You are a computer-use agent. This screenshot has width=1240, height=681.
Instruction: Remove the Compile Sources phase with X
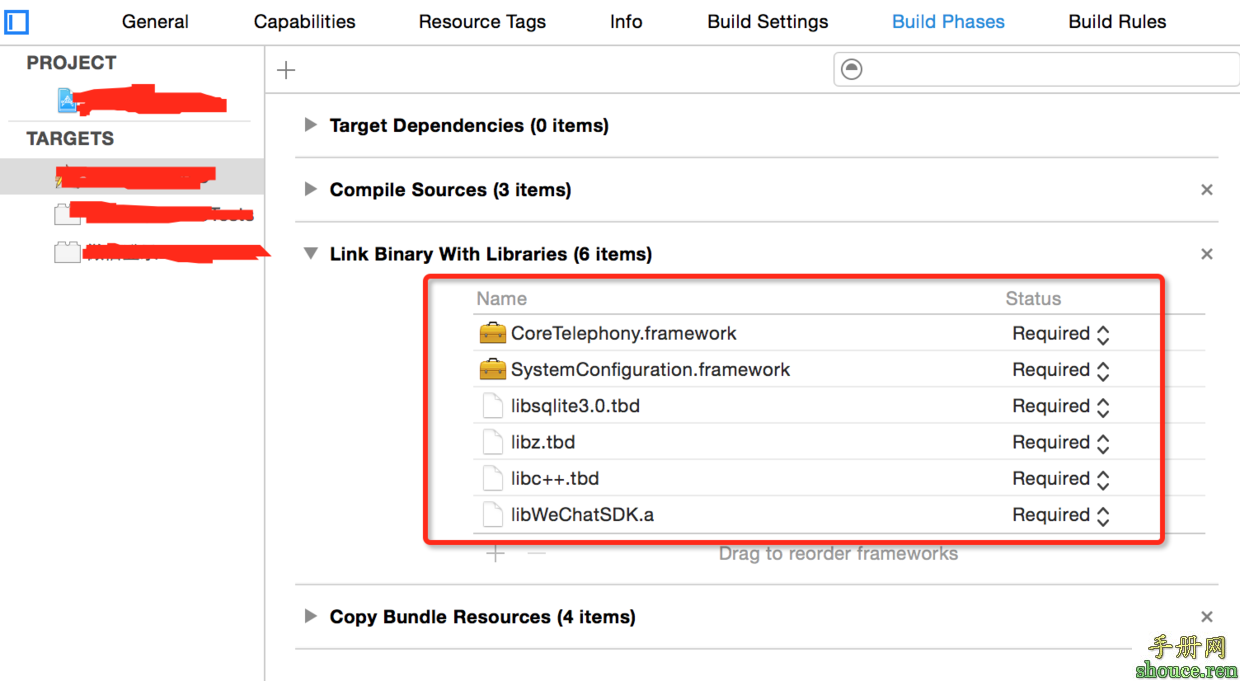[1206, 190]
